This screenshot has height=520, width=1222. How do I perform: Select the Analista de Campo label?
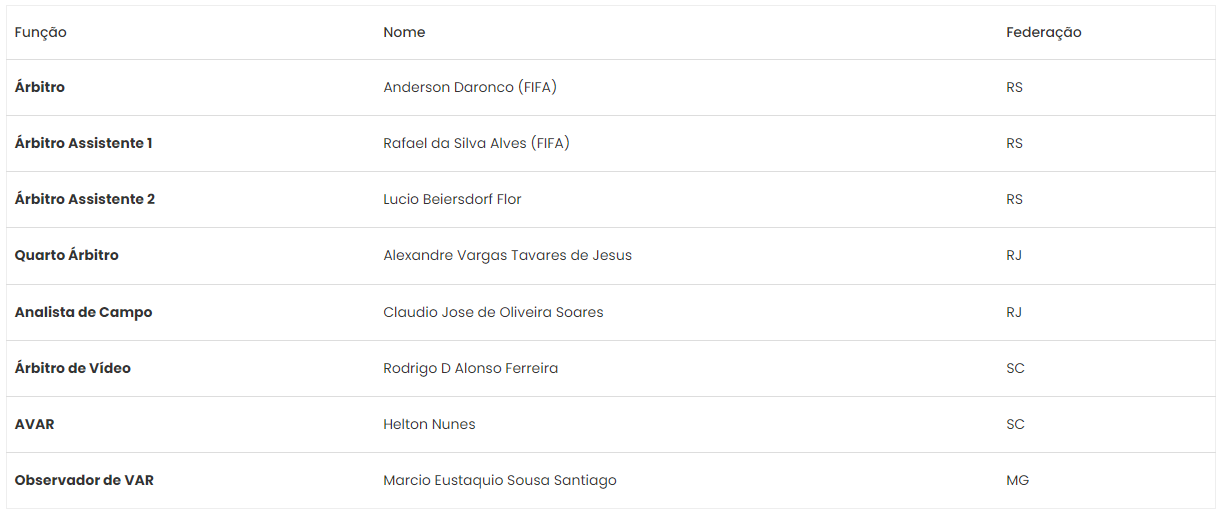(83, 312)
